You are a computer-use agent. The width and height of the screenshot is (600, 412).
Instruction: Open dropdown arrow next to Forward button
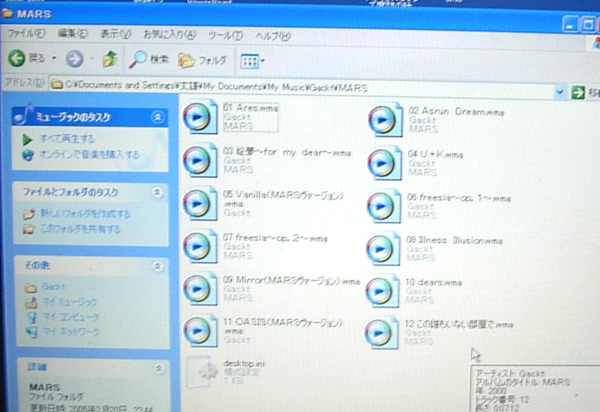coord(92,59)
